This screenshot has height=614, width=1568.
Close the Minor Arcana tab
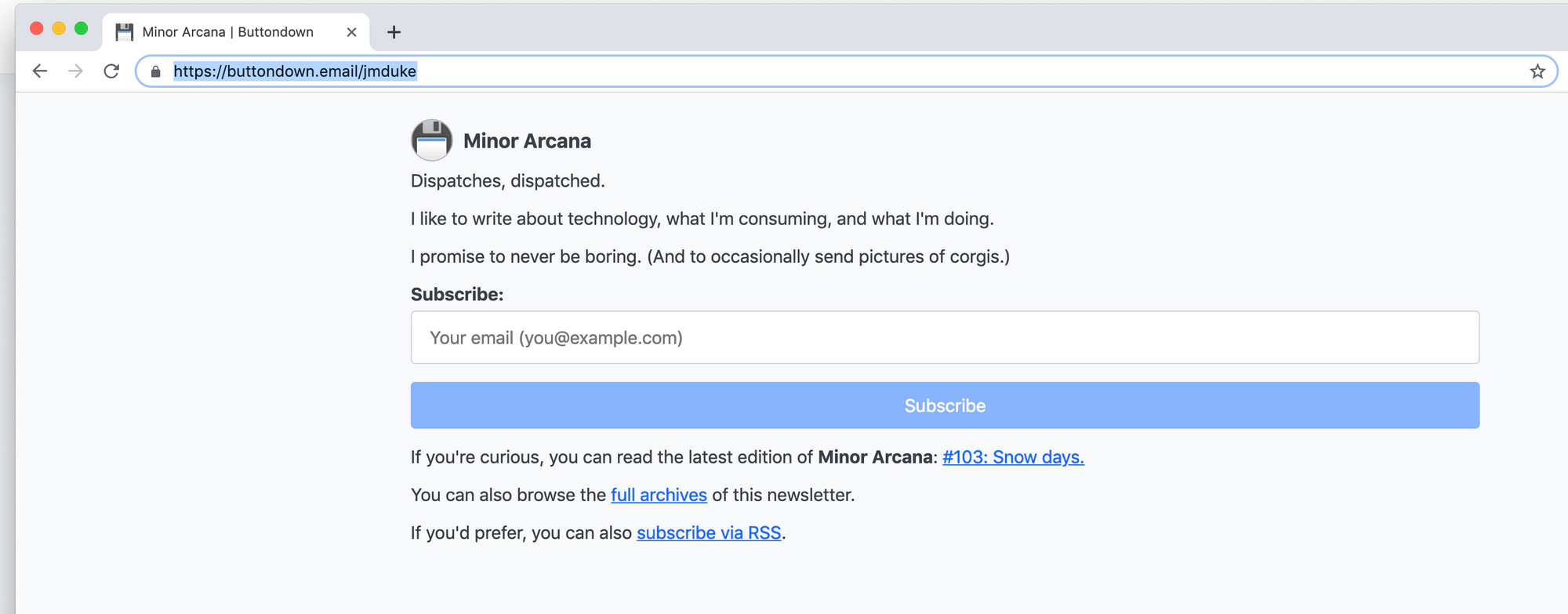tap(351, 32)
